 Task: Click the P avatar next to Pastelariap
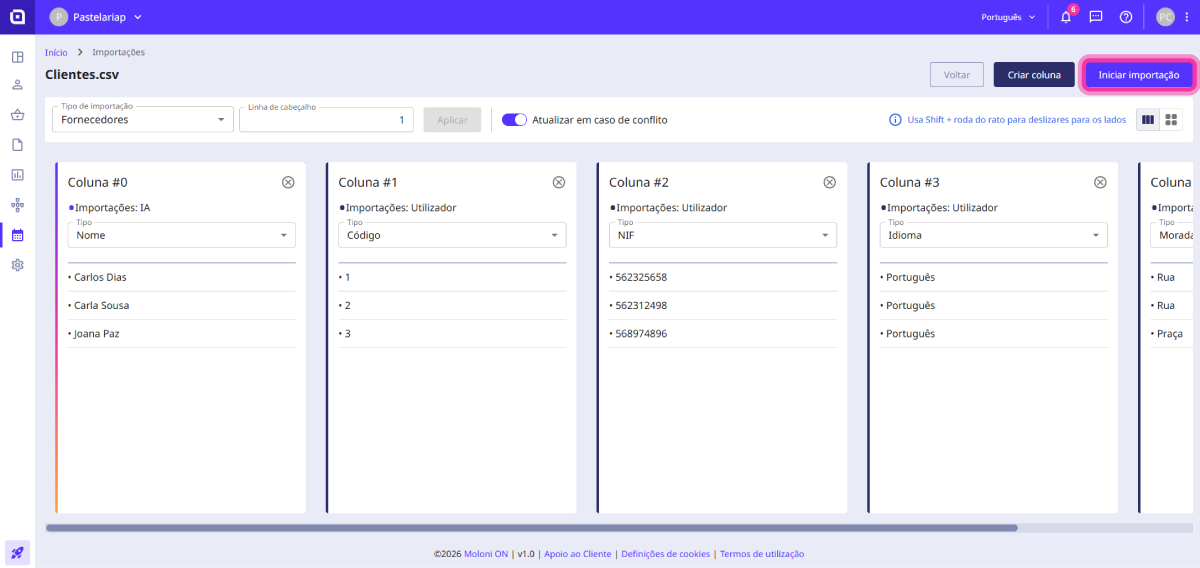tap(59, 17)
